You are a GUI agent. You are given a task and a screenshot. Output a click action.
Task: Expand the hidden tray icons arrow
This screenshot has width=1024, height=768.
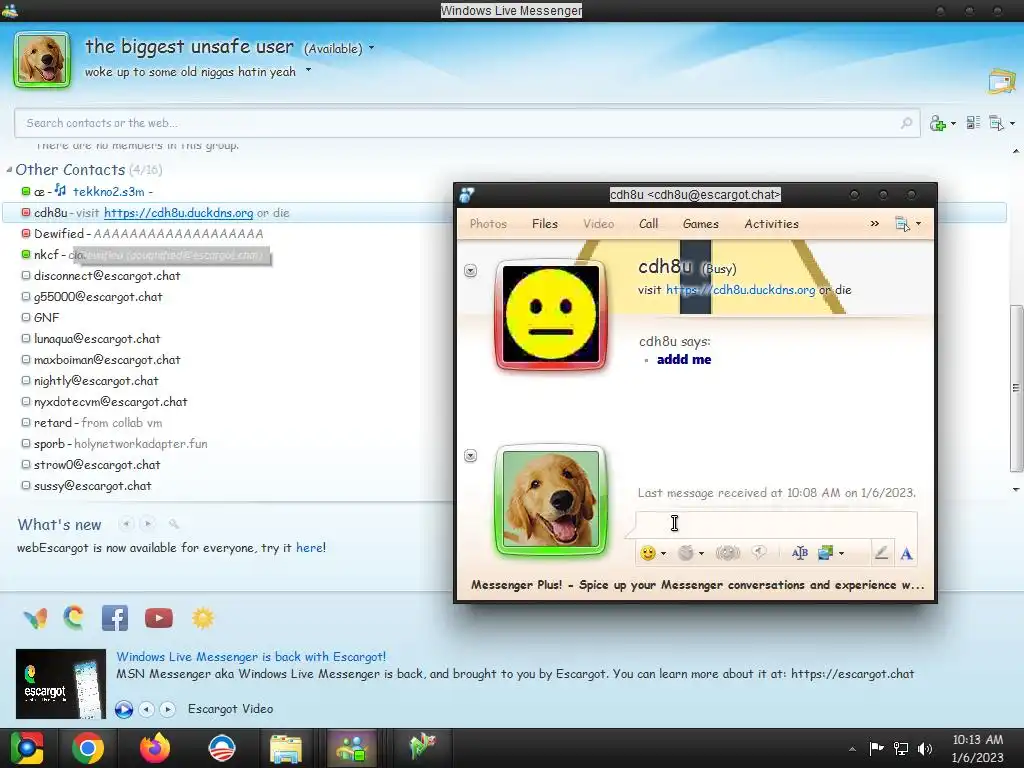tap(852, 749)
